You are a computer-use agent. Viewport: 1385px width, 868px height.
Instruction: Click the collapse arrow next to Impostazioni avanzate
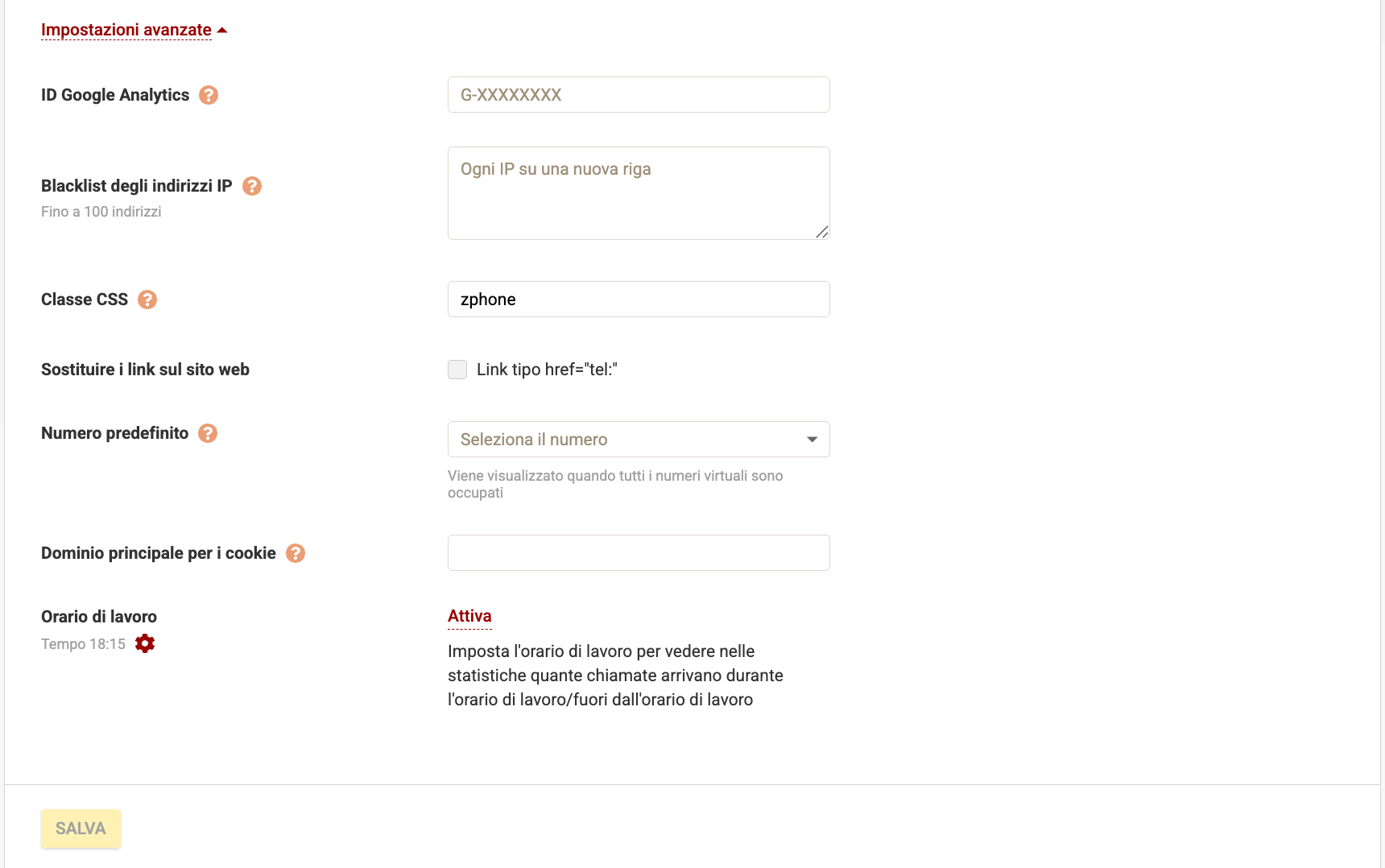[x=221, y=28]
